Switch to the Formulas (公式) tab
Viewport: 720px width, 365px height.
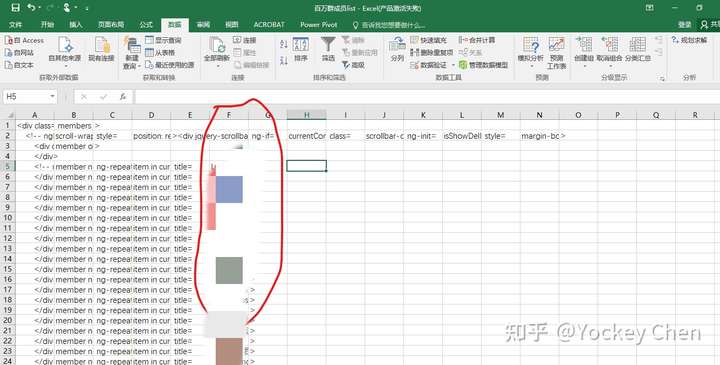146,25
